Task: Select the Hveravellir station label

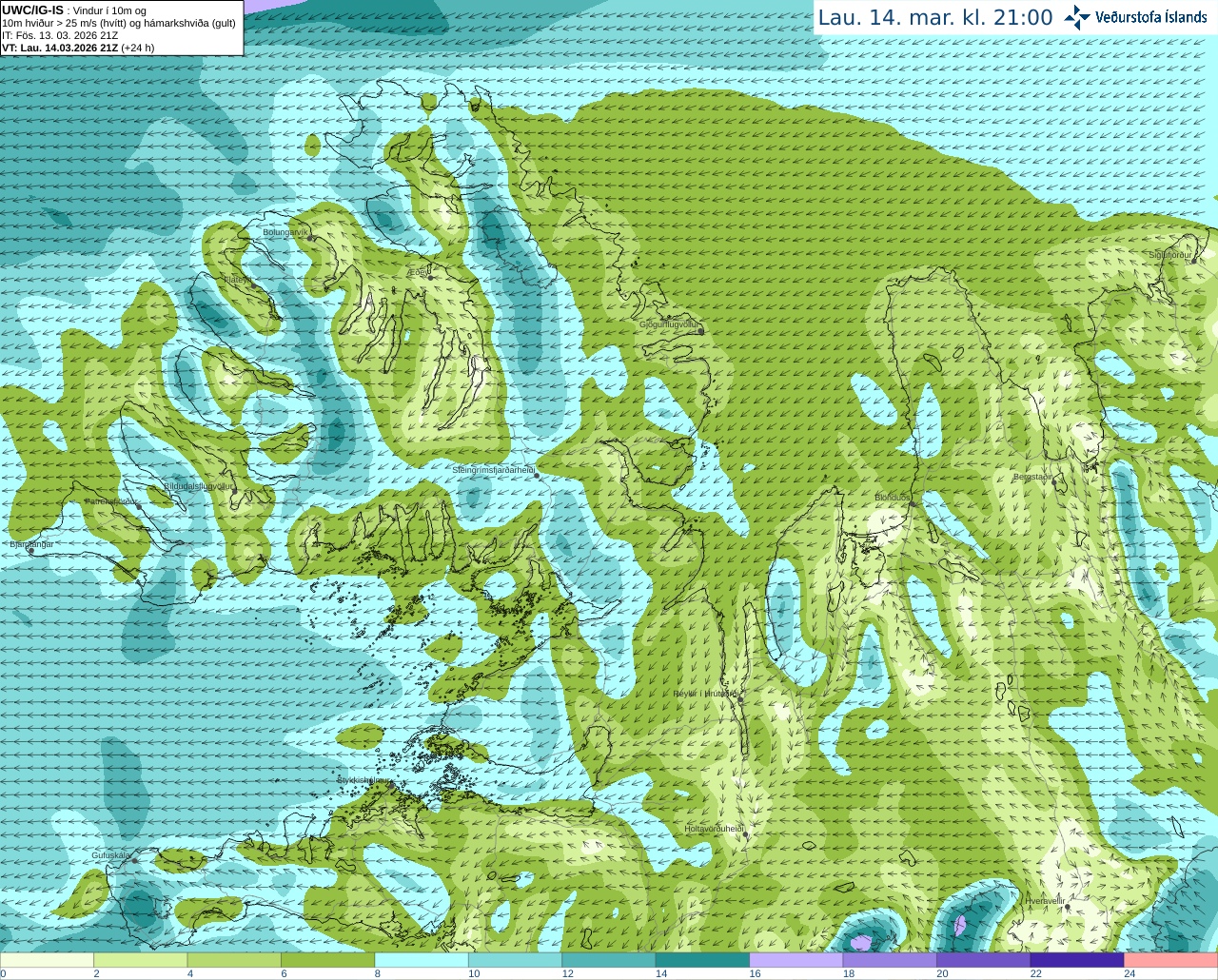Action: click(x=1045, y=900)
